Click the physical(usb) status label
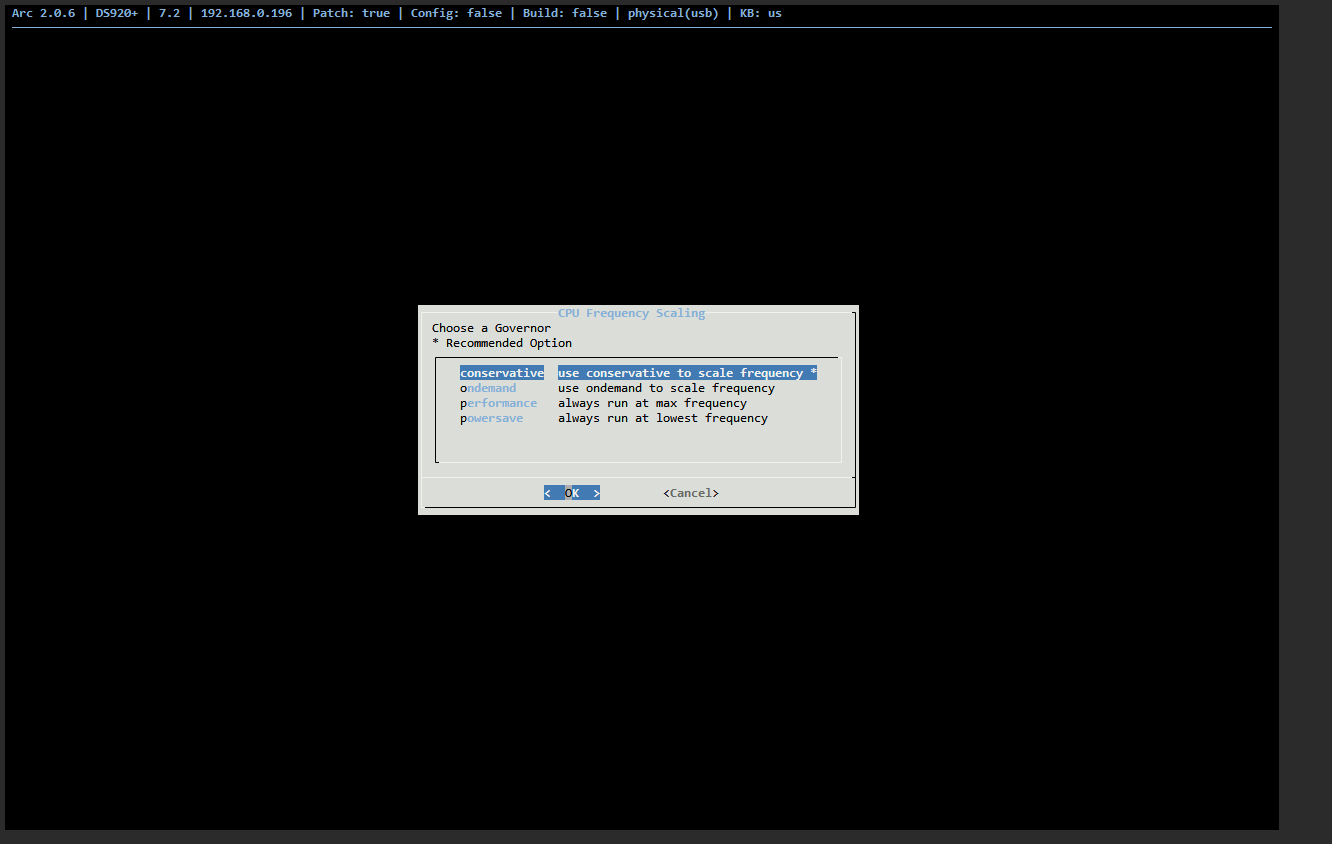The width and height of the screenshot is (1332, 844). click(x=673, y=13)
